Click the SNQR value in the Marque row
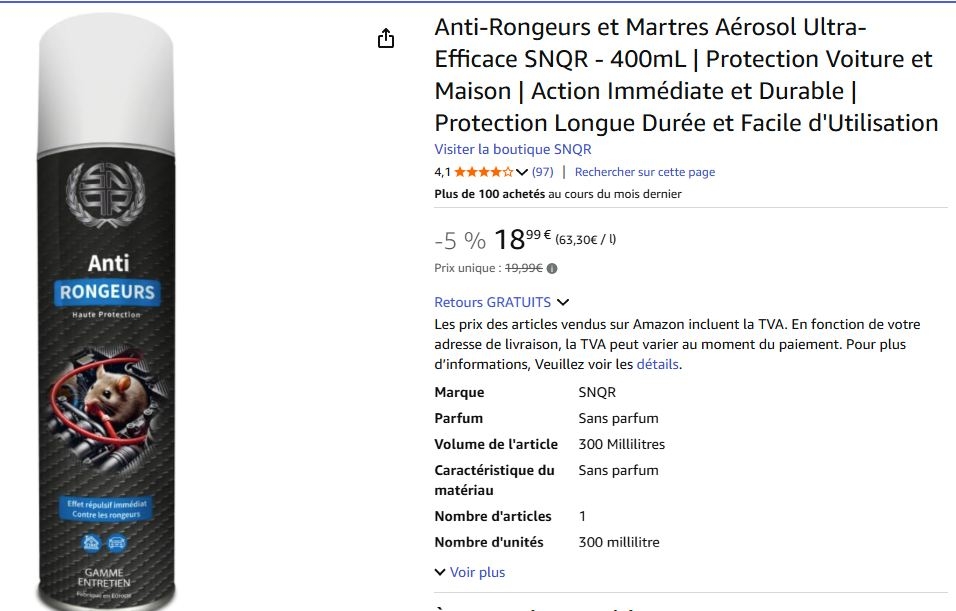Screen dimensions: 956x611 [x=597, y=392]
